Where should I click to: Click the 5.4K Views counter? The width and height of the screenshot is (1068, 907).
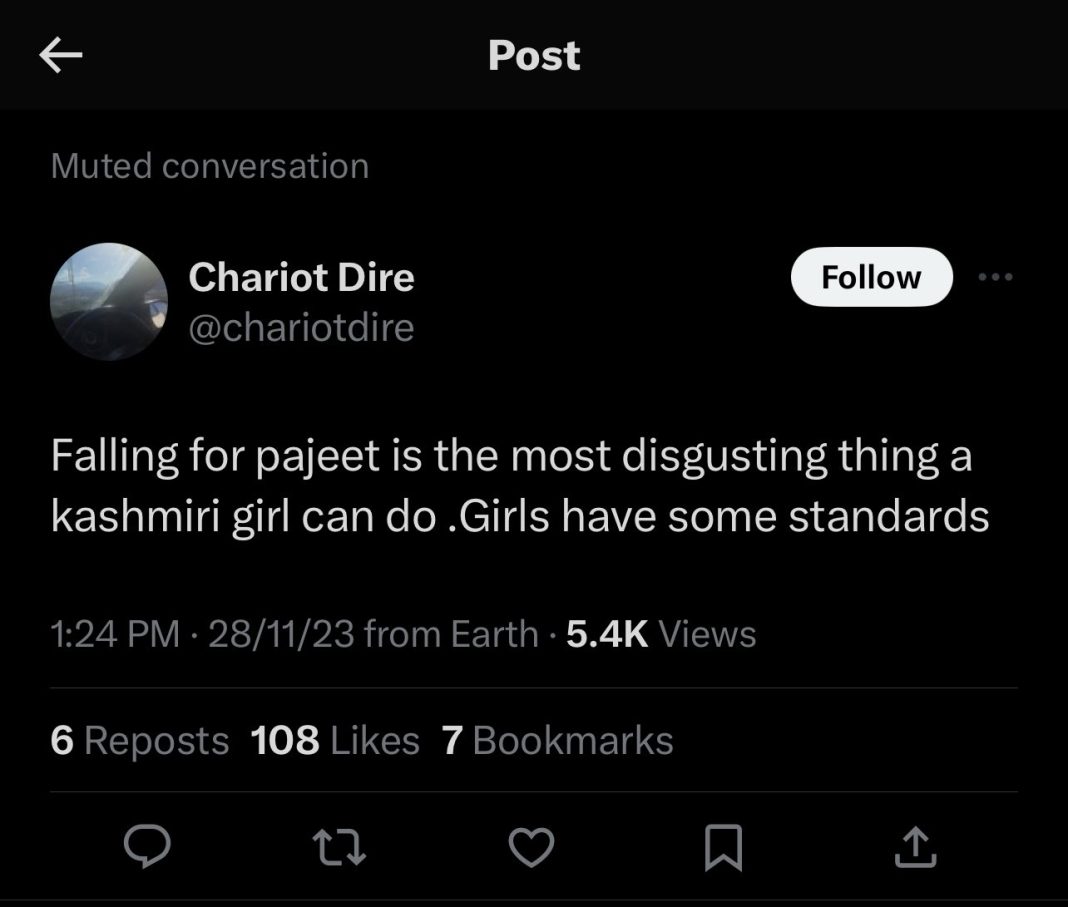(661, 634)
